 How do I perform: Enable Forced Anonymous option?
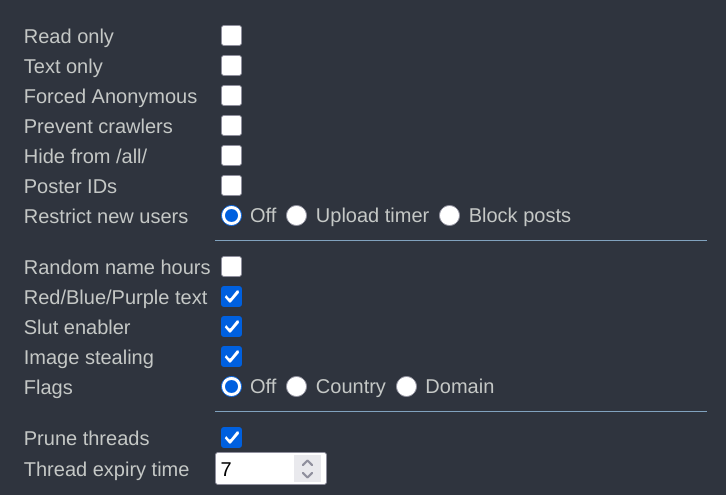231,96
